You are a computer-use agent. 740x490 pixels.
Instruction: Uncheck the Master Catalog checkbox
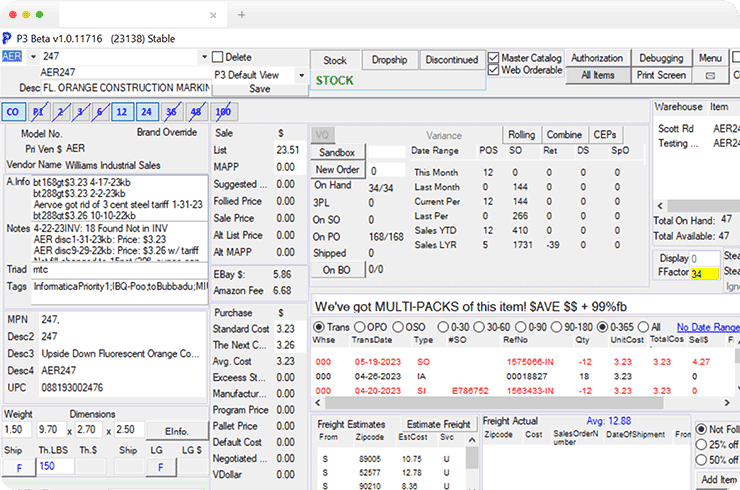[493, 58]
